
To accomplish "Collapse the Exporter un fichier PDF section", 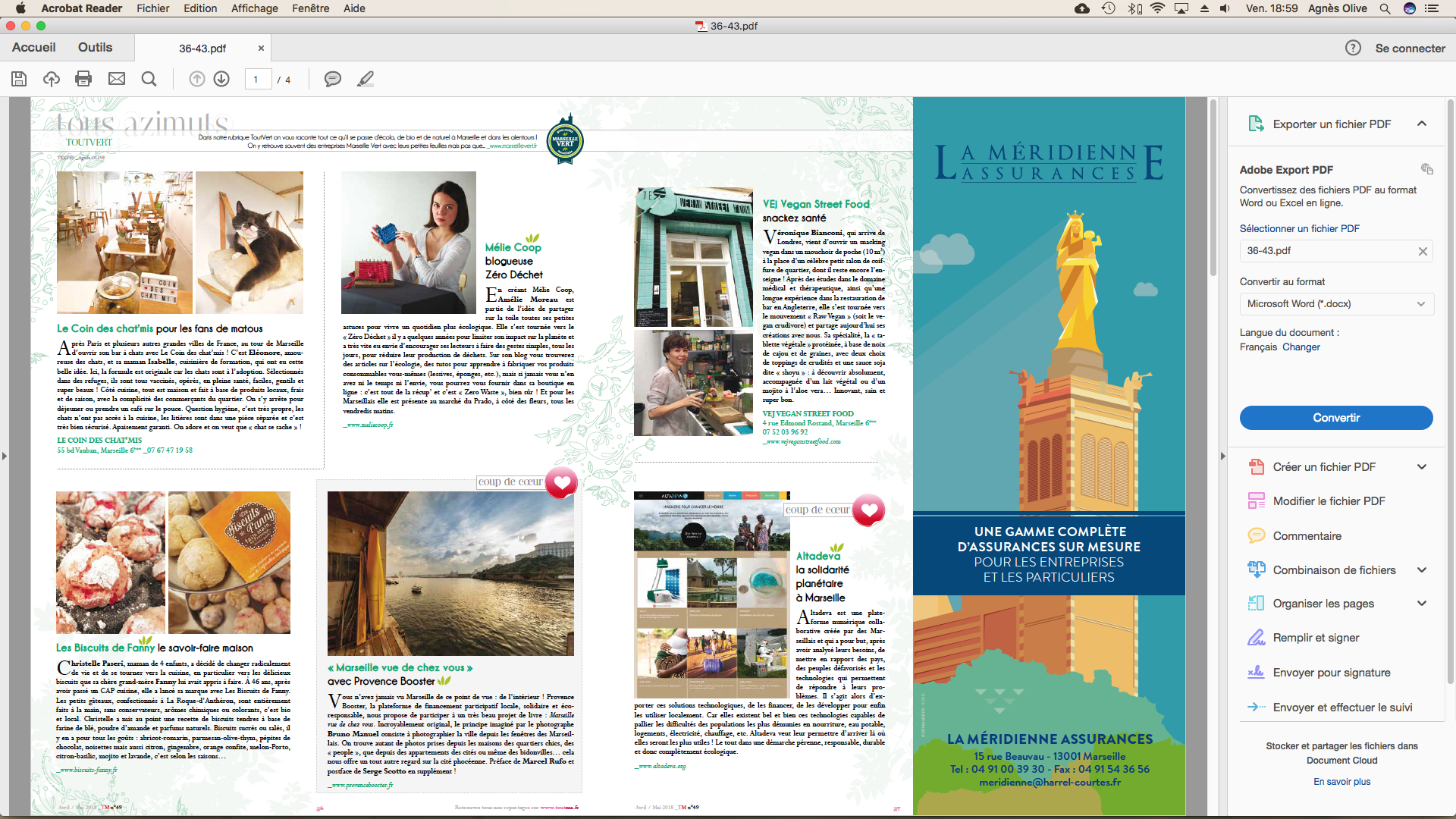I will tap(1422, 124).
